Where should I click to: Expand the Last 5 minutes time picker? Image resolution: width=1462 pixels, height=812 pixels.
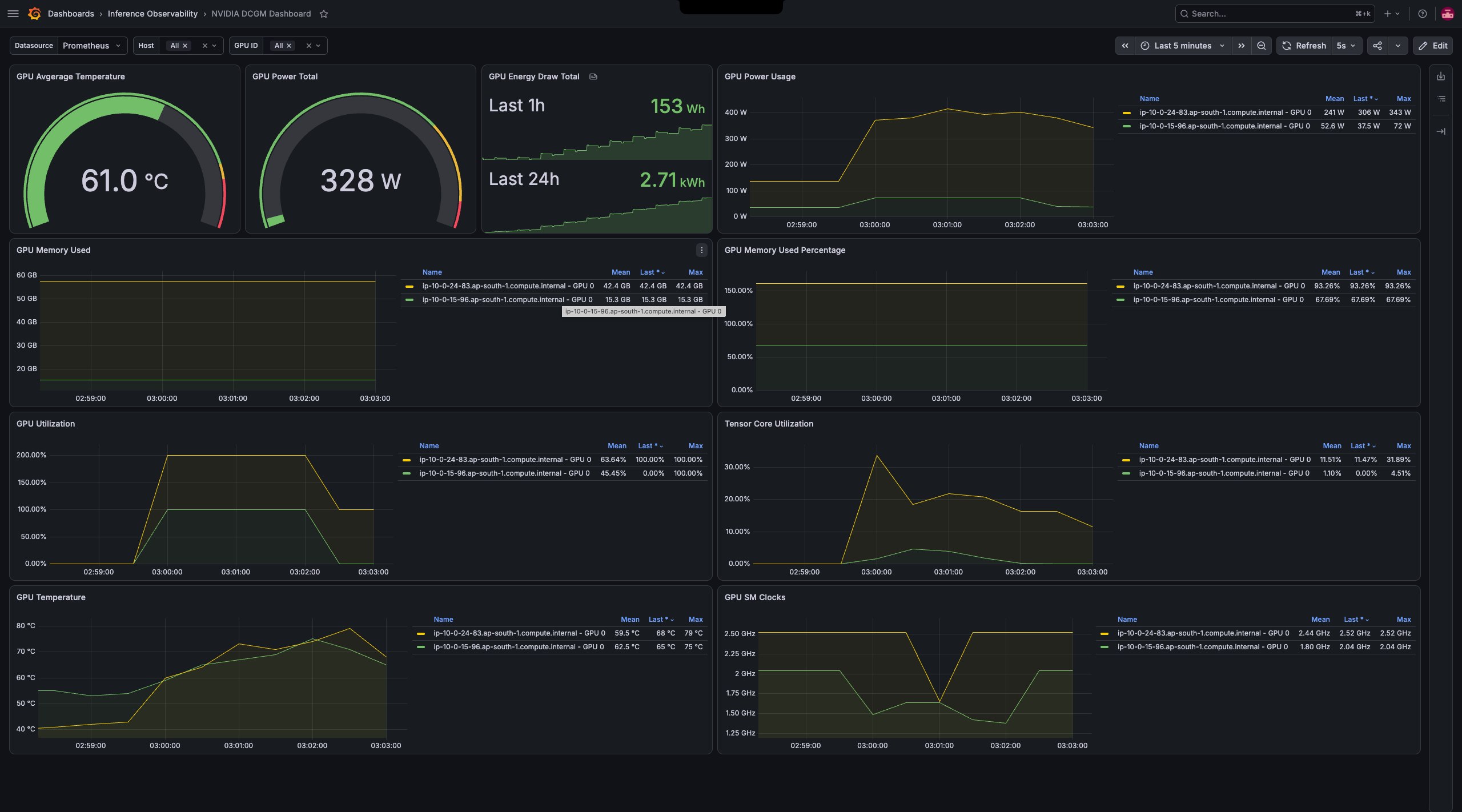point(1182,46)
